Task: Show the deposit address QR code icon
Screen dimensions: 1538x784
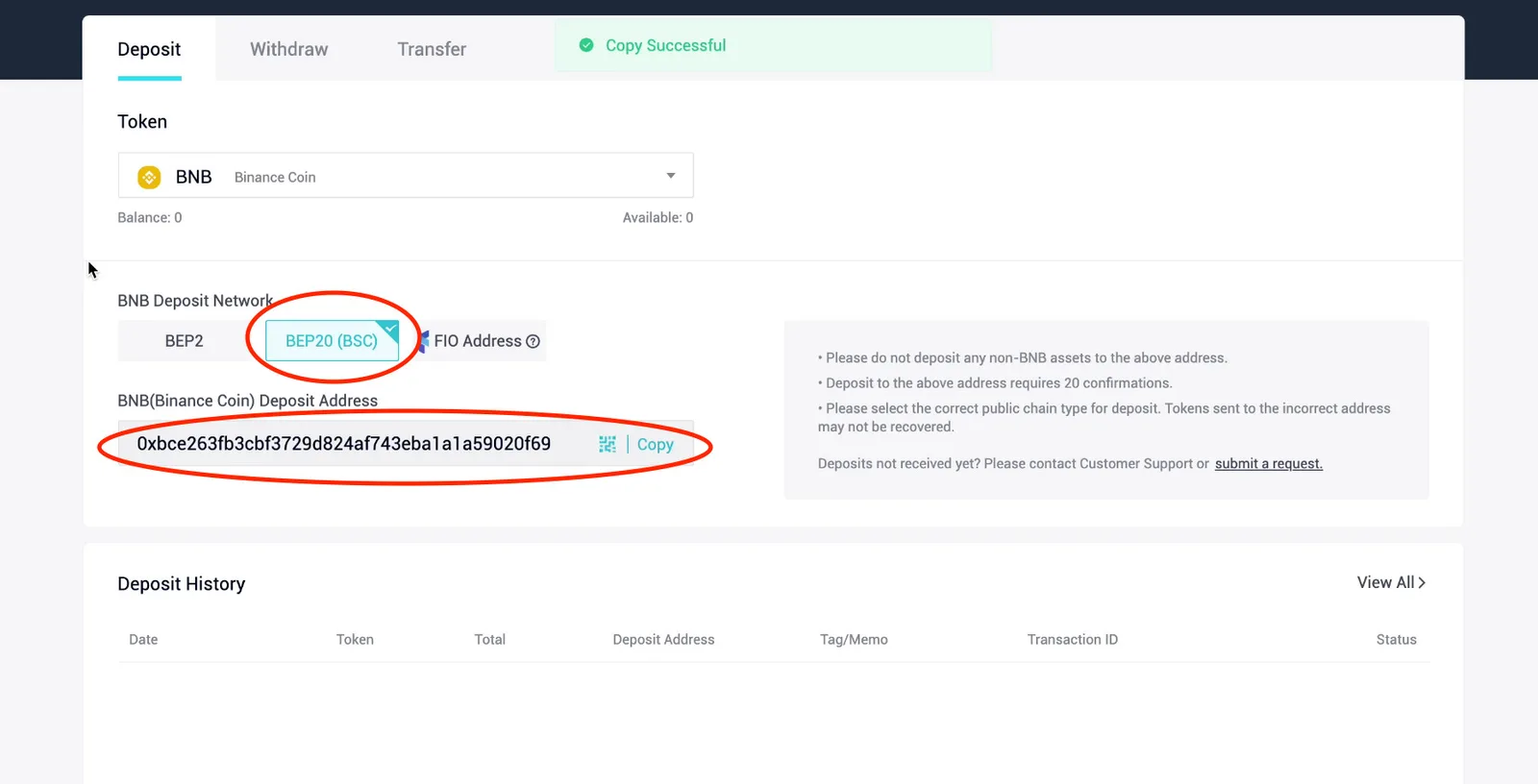Action: point(608,444)
